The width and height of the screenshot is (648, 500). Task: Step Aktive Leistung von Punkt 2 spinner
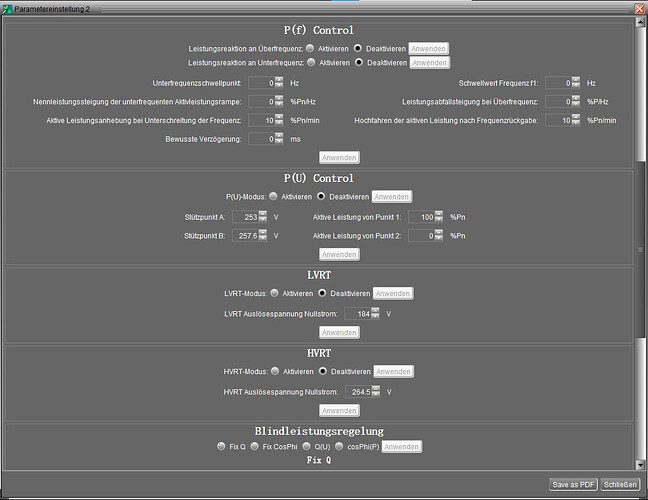coord(439,236)
